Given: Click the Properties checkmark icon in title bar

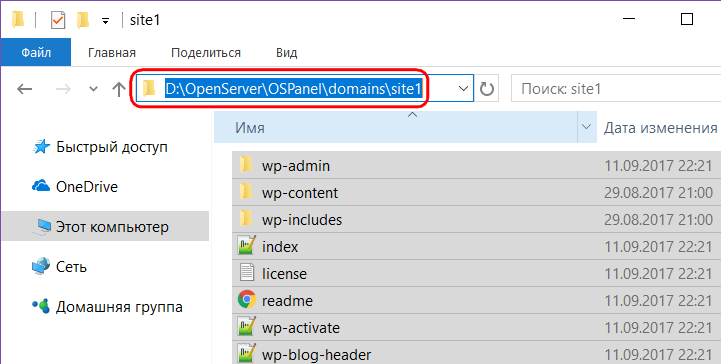Looking at the screenshot, I should (58, 20).
